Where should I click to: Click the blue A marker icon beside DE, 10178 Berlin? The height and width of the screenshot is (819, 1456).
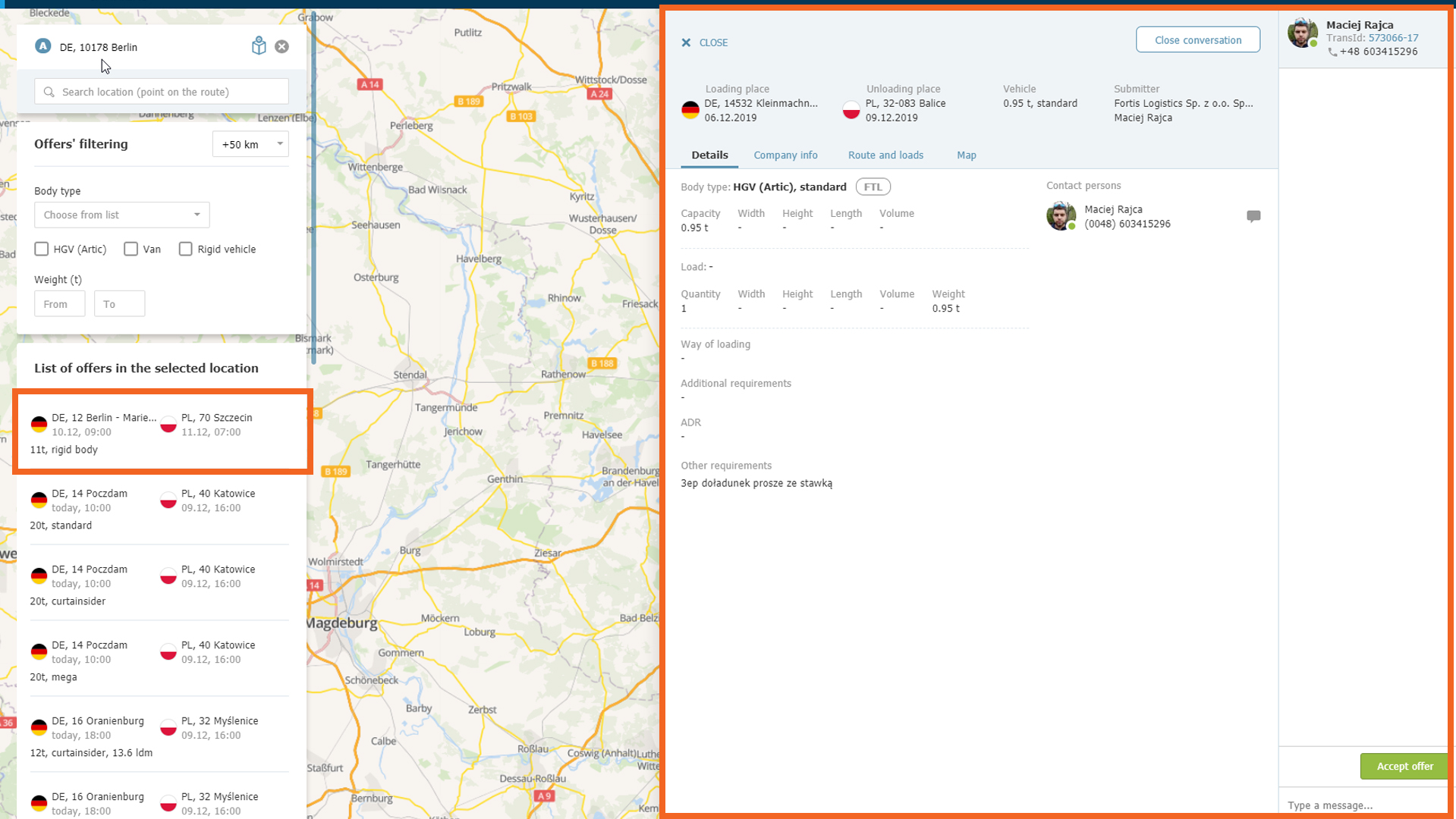[43, 46]
